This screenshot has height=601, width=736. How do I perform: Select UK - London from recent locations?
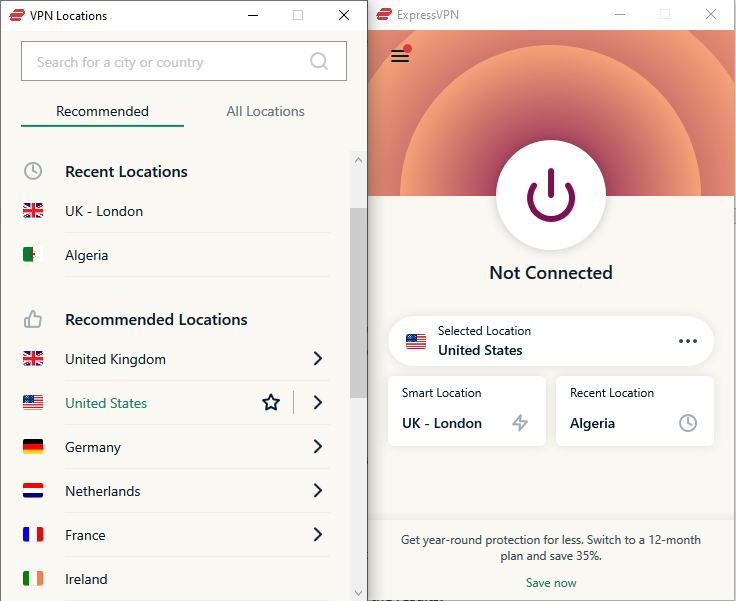point(176,211)
